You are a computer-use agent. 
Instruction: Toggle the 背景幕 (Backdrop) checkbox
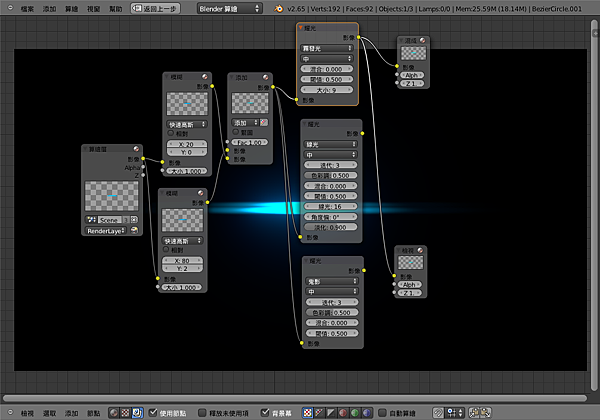(x=265, y=412)
